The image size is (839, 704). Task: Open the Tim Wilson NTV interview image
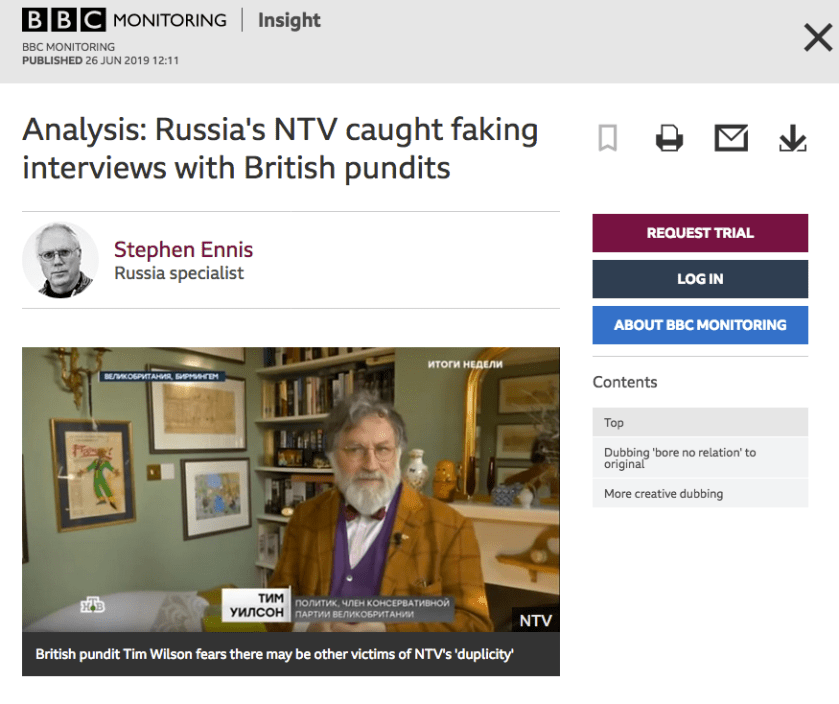290,490
